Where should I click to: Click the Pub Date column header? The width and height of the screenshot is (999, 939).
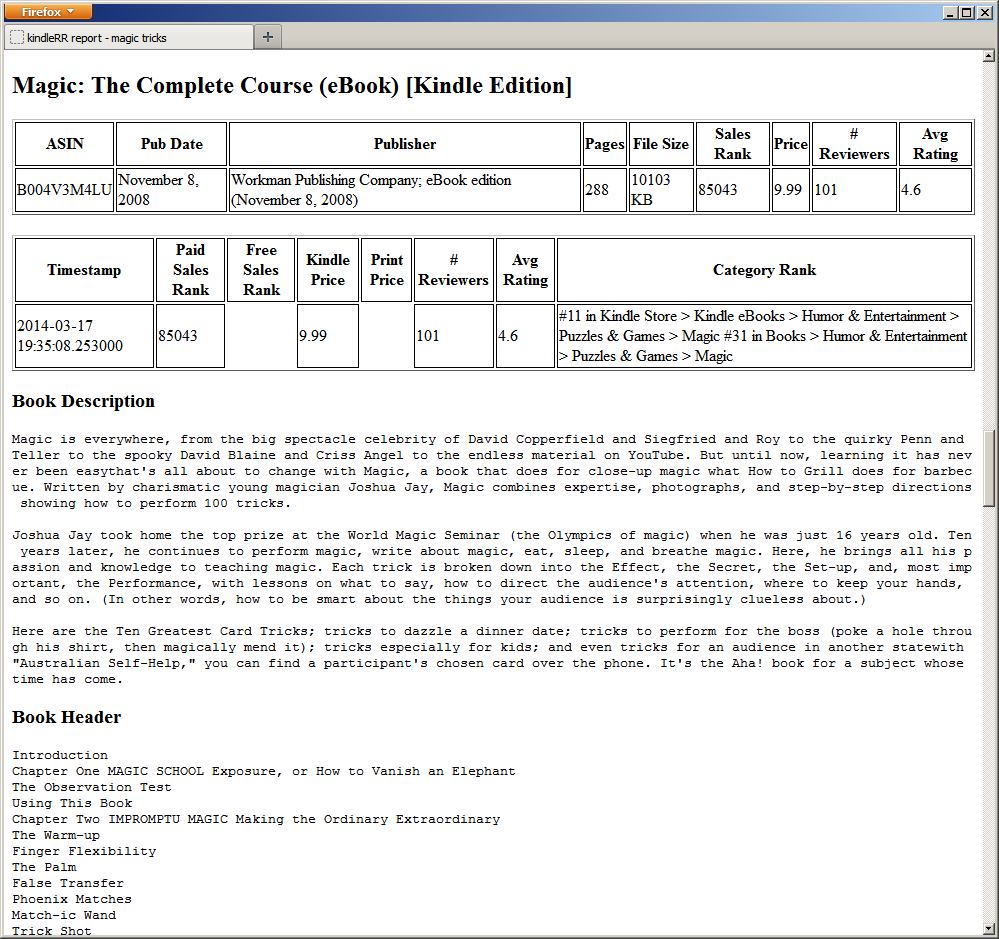coord(171,144)
